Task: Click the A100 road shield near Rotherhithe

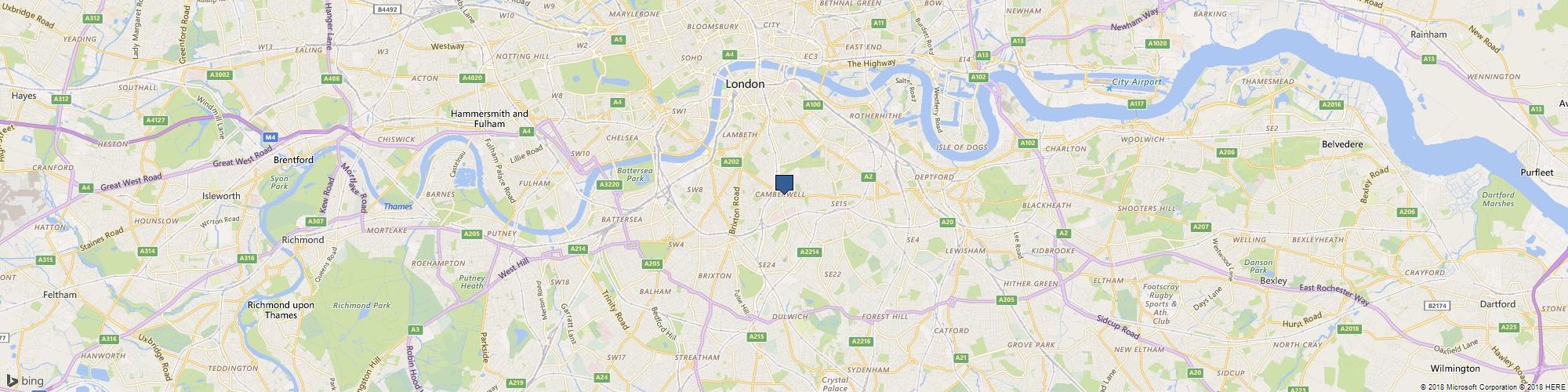Action: tap(813, 104)
